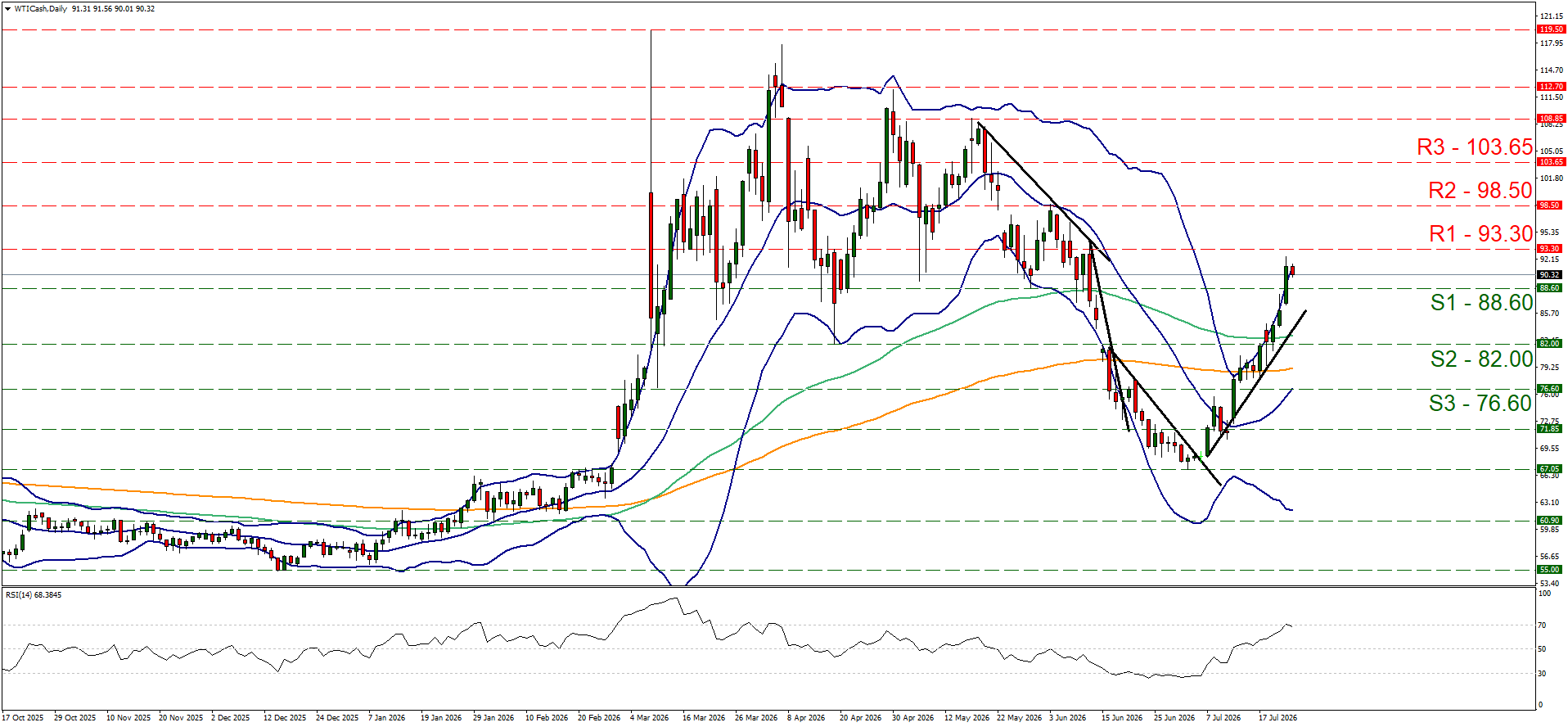Image resolution: width=1568 pixels, height=727 pixels.
Task: Click the black 90.32 current price tag
Action: click(x=1549, y=275)
